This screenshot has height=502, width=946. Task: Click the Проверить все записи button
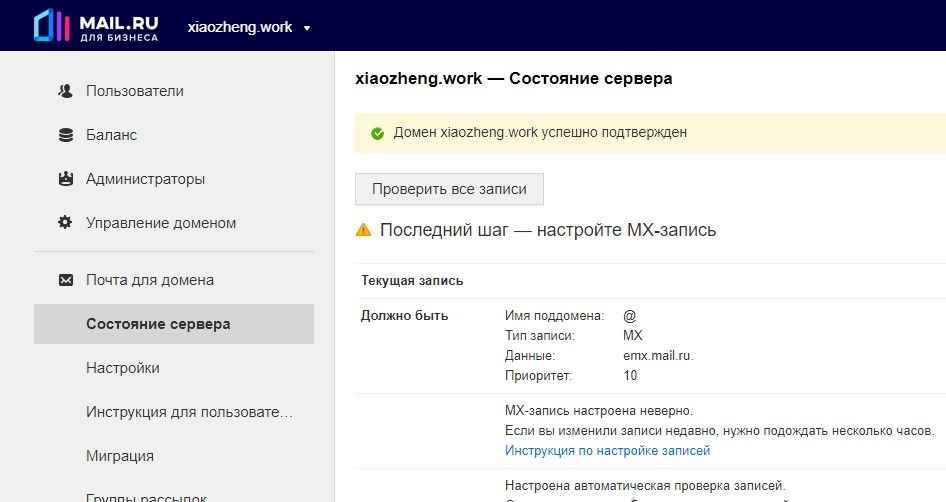[x=449, y=189]
